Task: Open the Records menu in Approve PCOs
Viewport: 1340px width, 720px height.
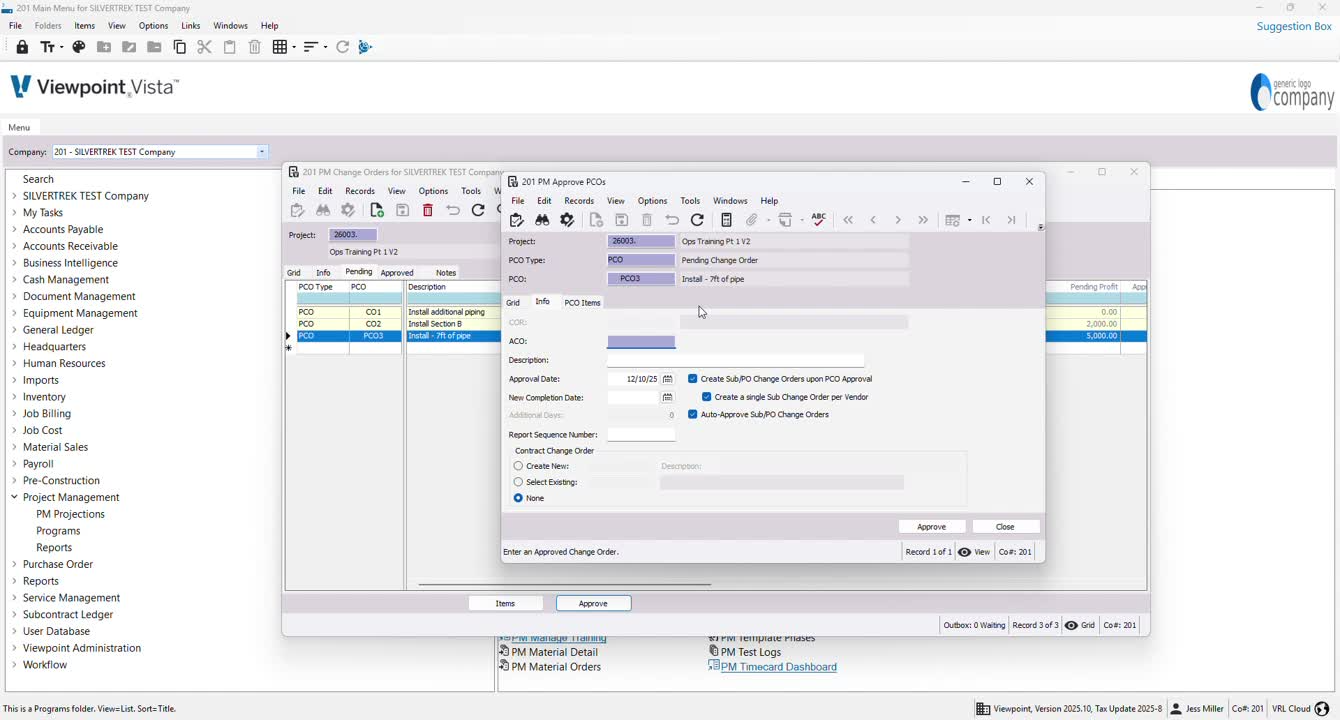Action: pyautogui.click(x=579, y=201)
